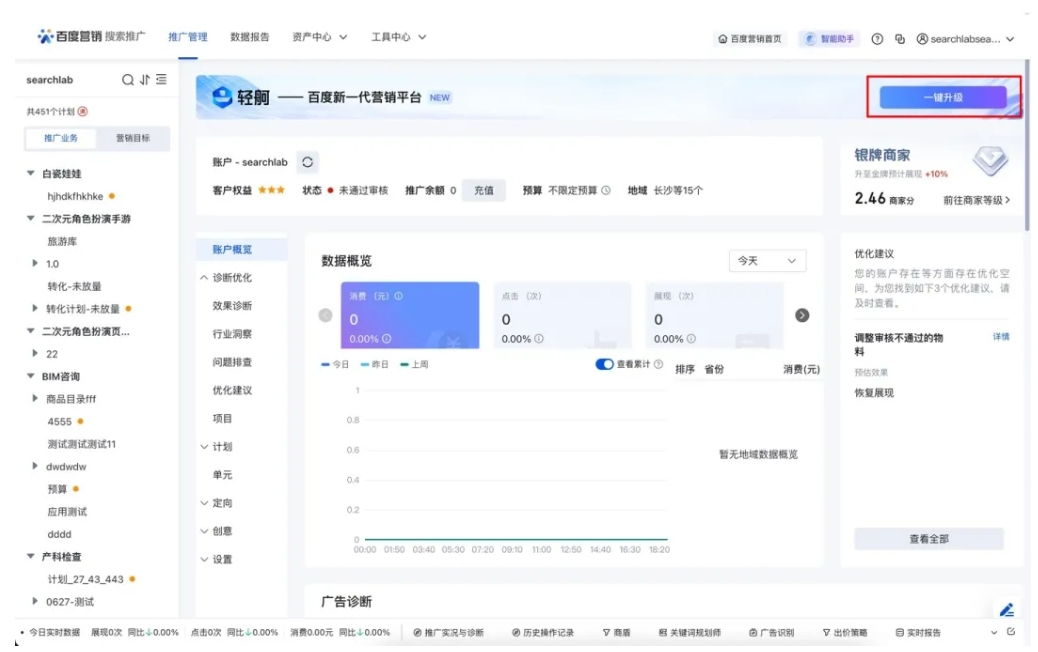Screen dimensions: 1038x652
Task: Switch to the 数据报告 tab
Action: (x=250, y=37)
